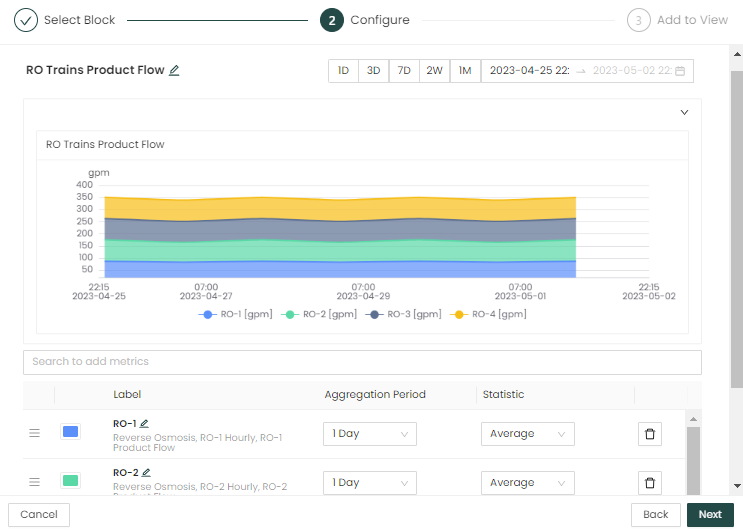Delete the RO-2 metric row
Viewport: 743px width, 530px height.
(650, 483)
